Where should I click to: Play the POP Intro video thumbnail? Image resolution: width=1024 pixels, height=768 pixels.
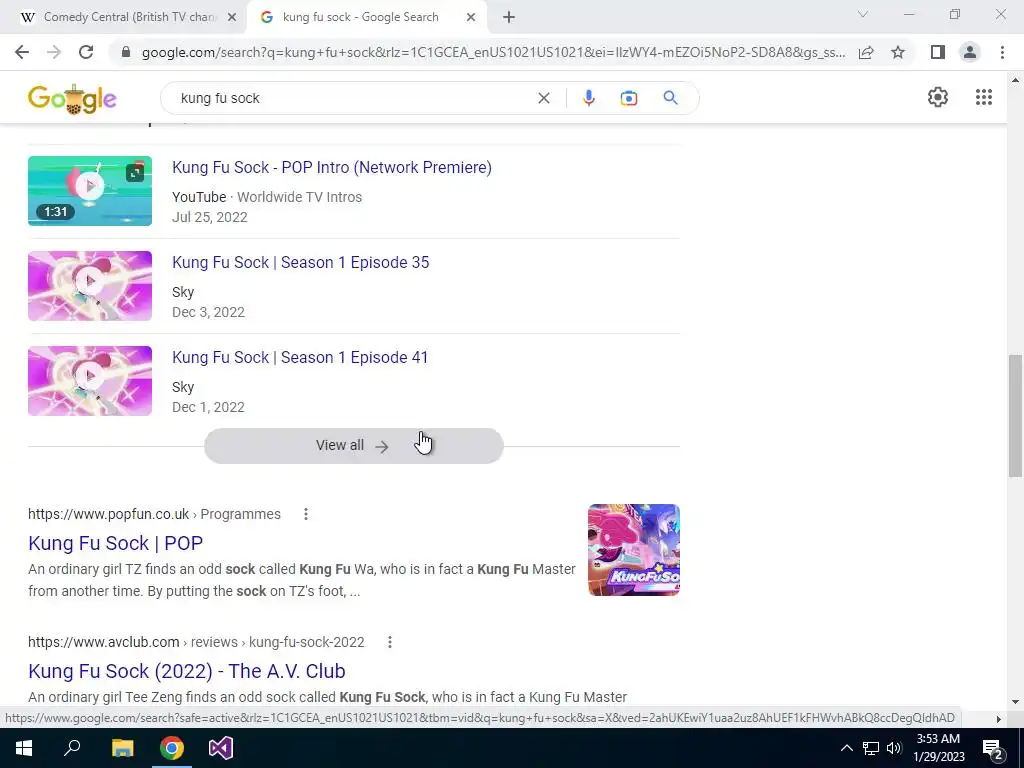(x=90, y=191)
